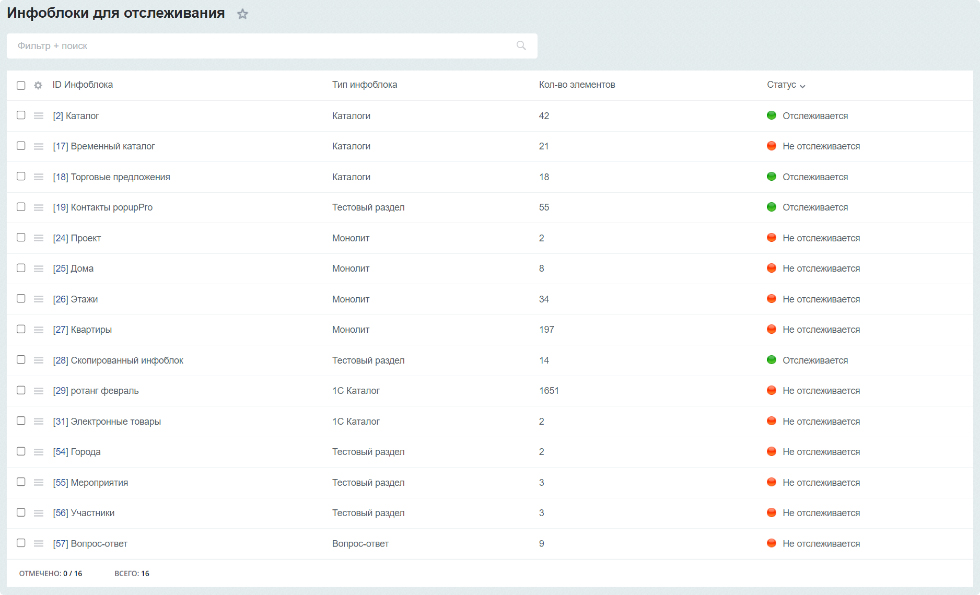Expand actions menu for Проект row
The image size is (980, 595).
tap(38, 238)
